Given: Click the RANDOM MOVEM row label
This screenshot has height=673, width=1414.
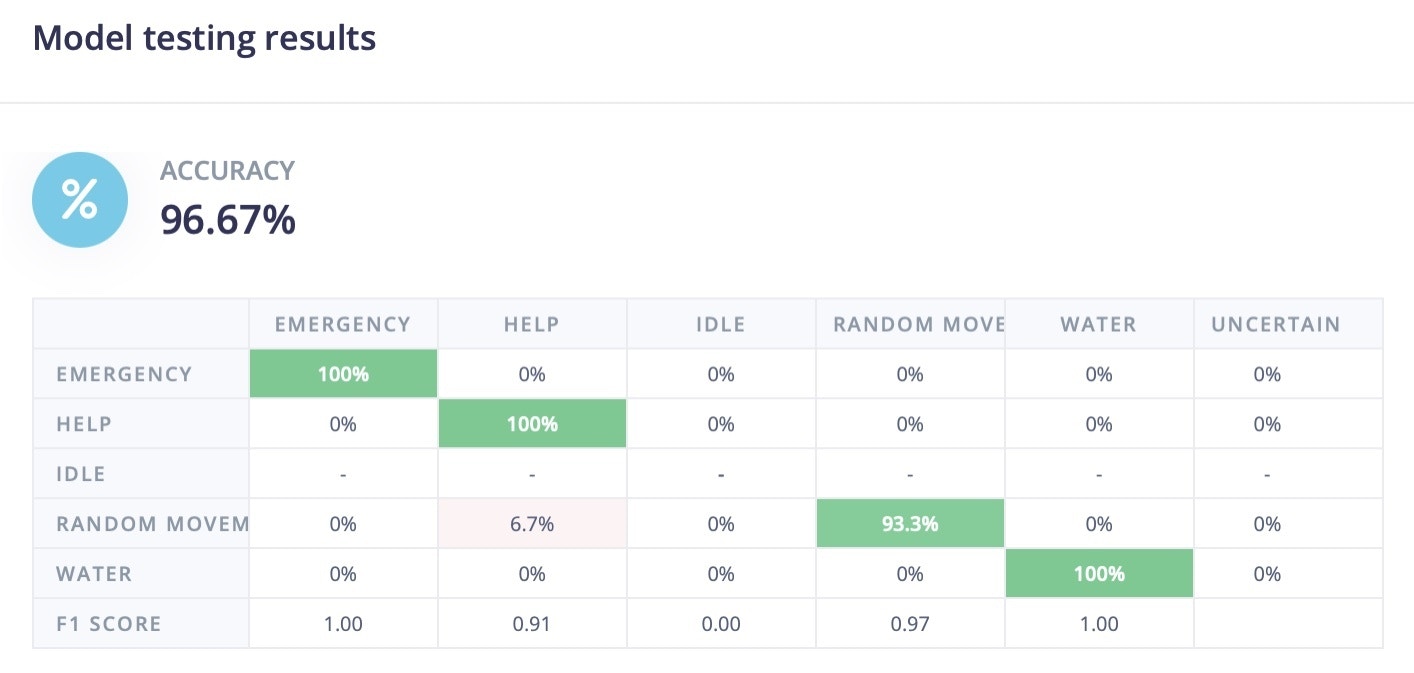Looking at the screenshot, I should 152,524.
